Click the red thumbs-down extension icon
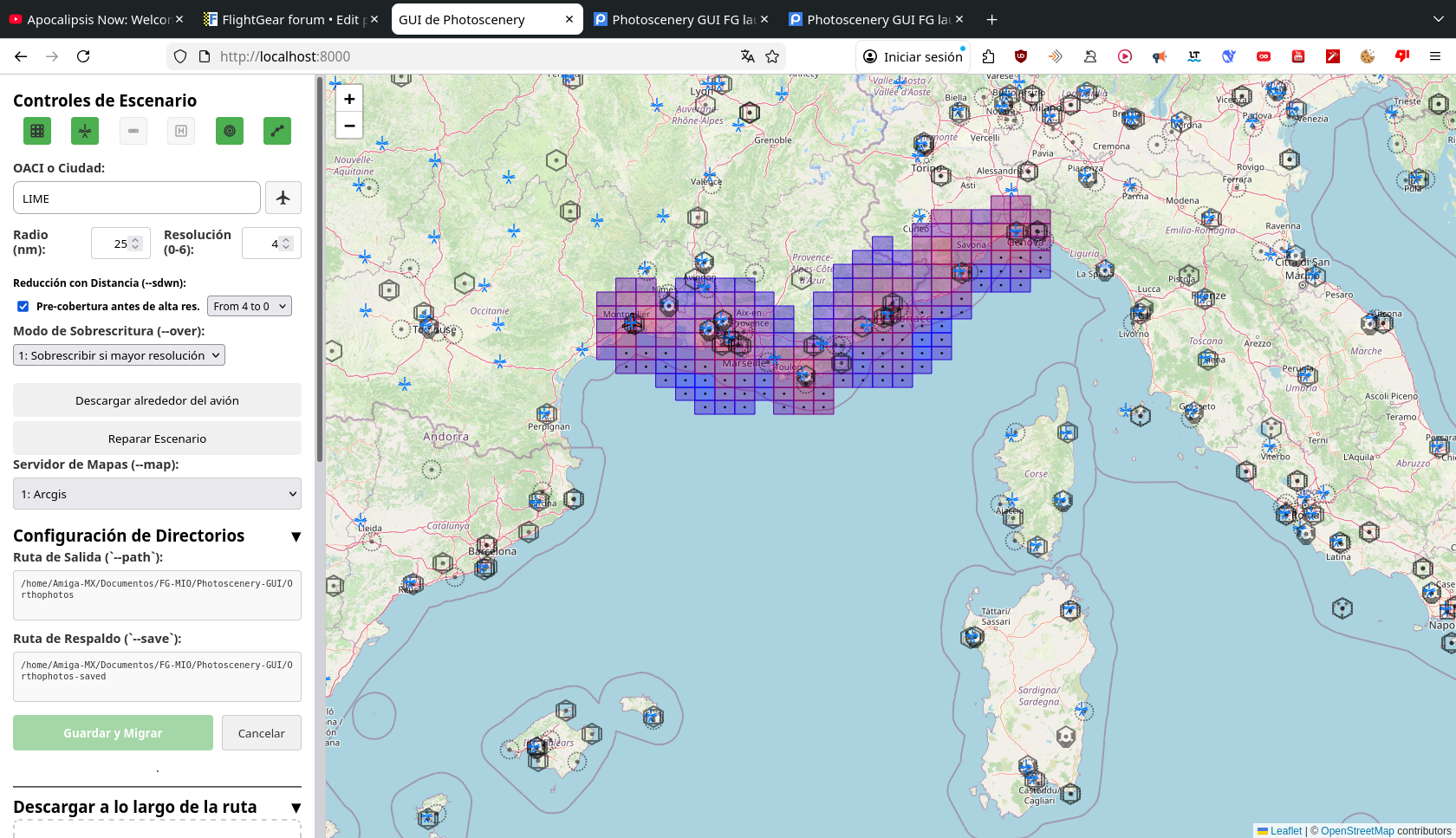Screen dimensions: 1456x838 (1402, 56)
